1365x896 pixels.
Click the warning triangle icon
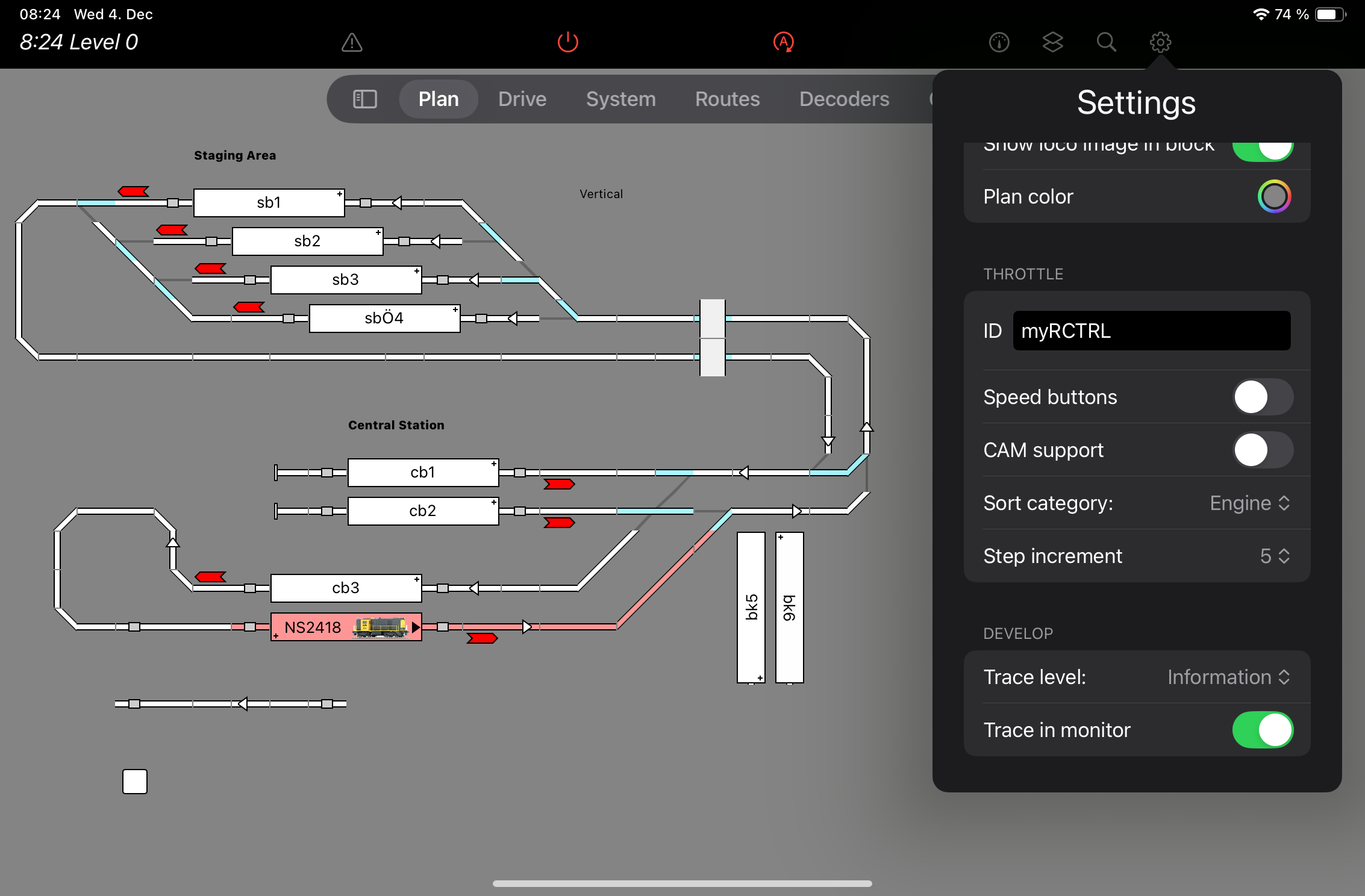pyautogui.click(x=352, y=42)
